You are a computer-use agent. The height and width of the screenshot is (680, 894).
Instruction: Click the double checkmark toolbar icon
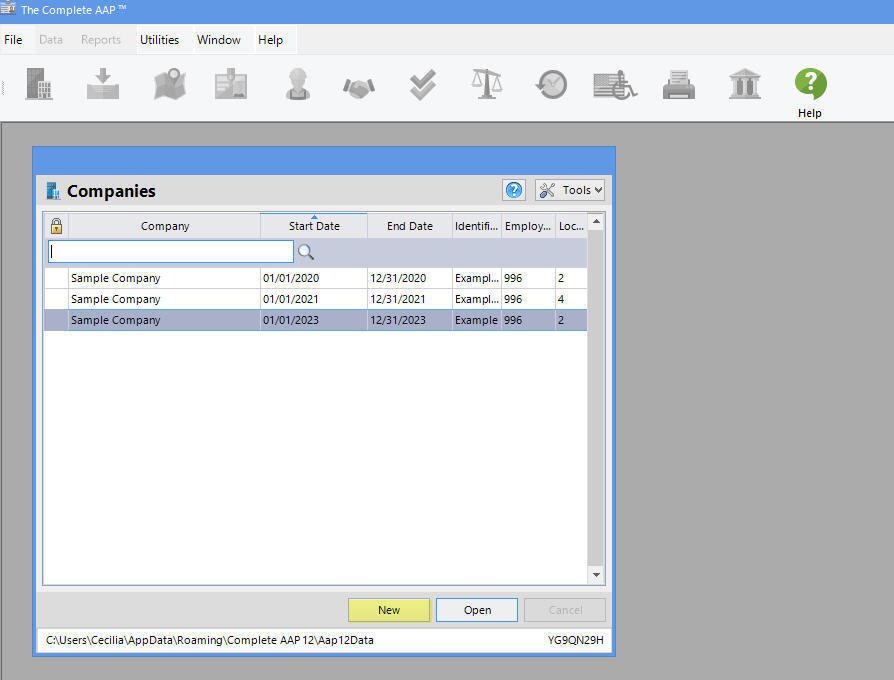coord(422,84)
